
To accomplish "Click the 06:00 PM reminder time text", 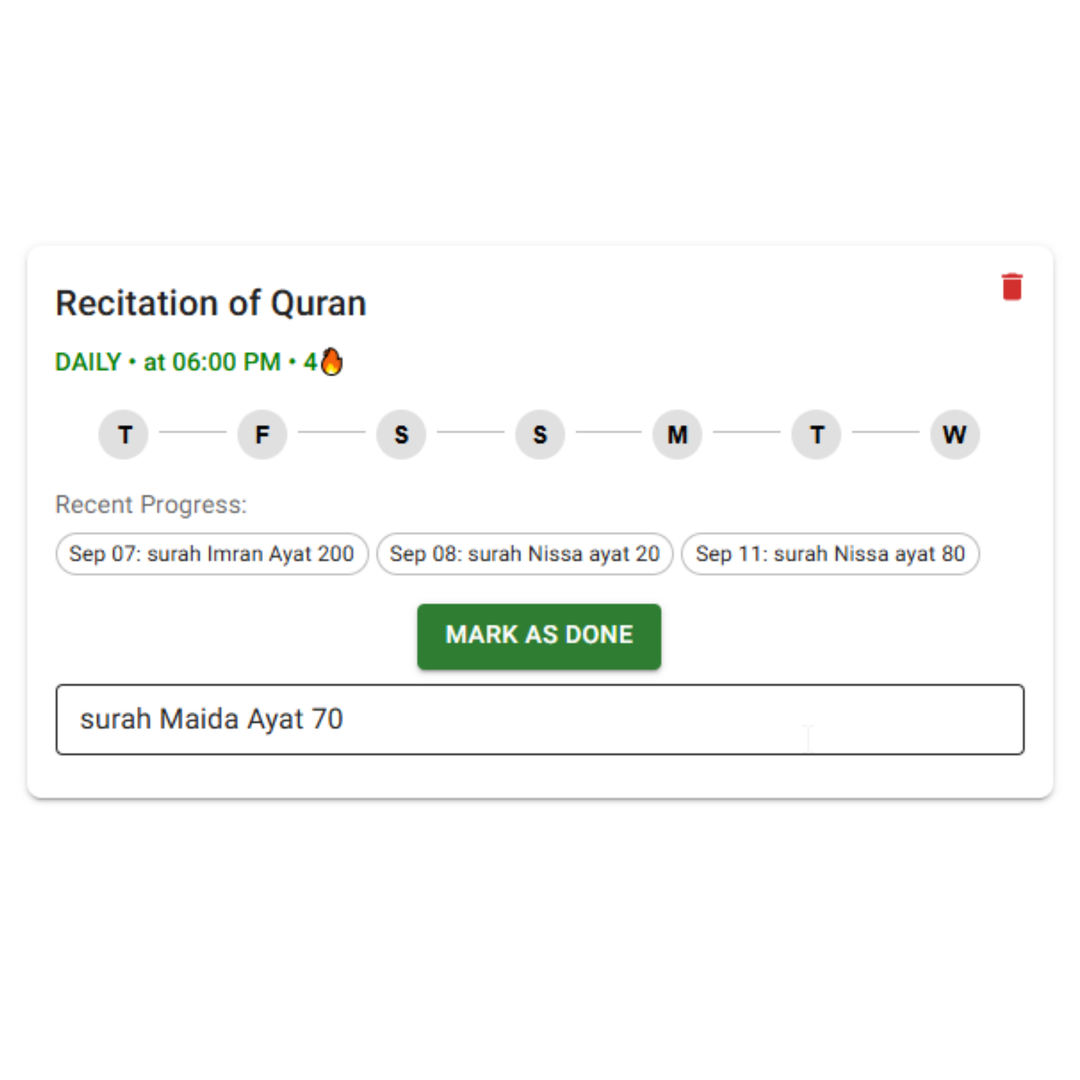I will tap(226, 362).
